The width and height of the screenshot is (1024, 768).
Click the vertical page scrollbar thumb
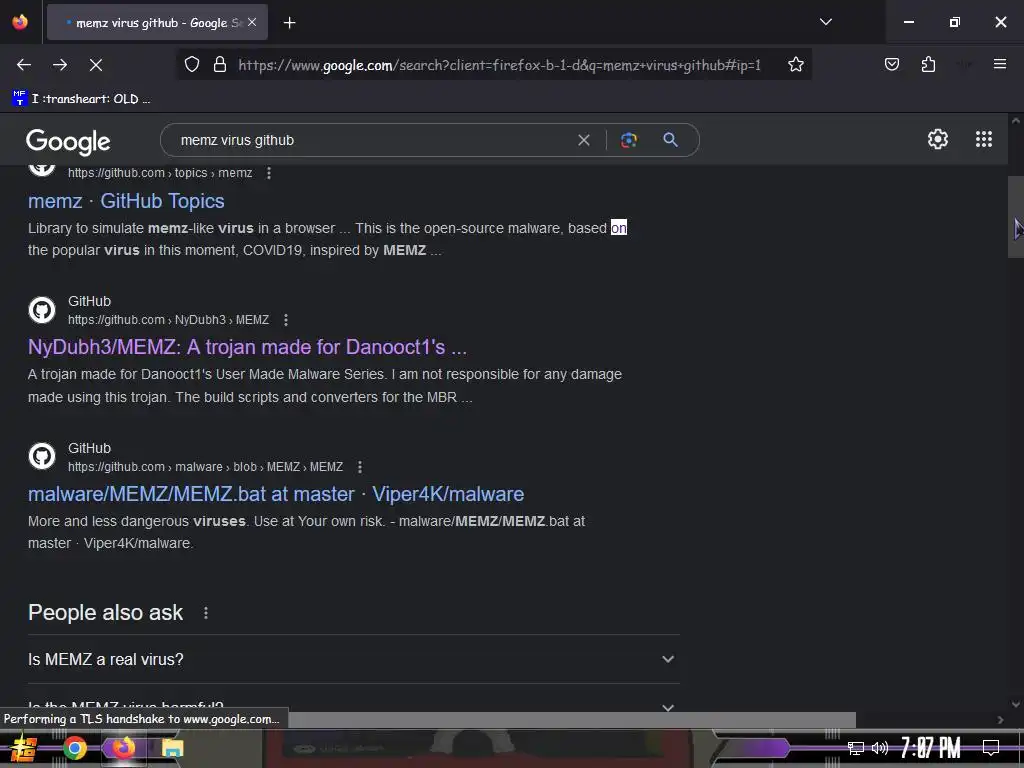pyautogui.click(x=1015, y=217)
